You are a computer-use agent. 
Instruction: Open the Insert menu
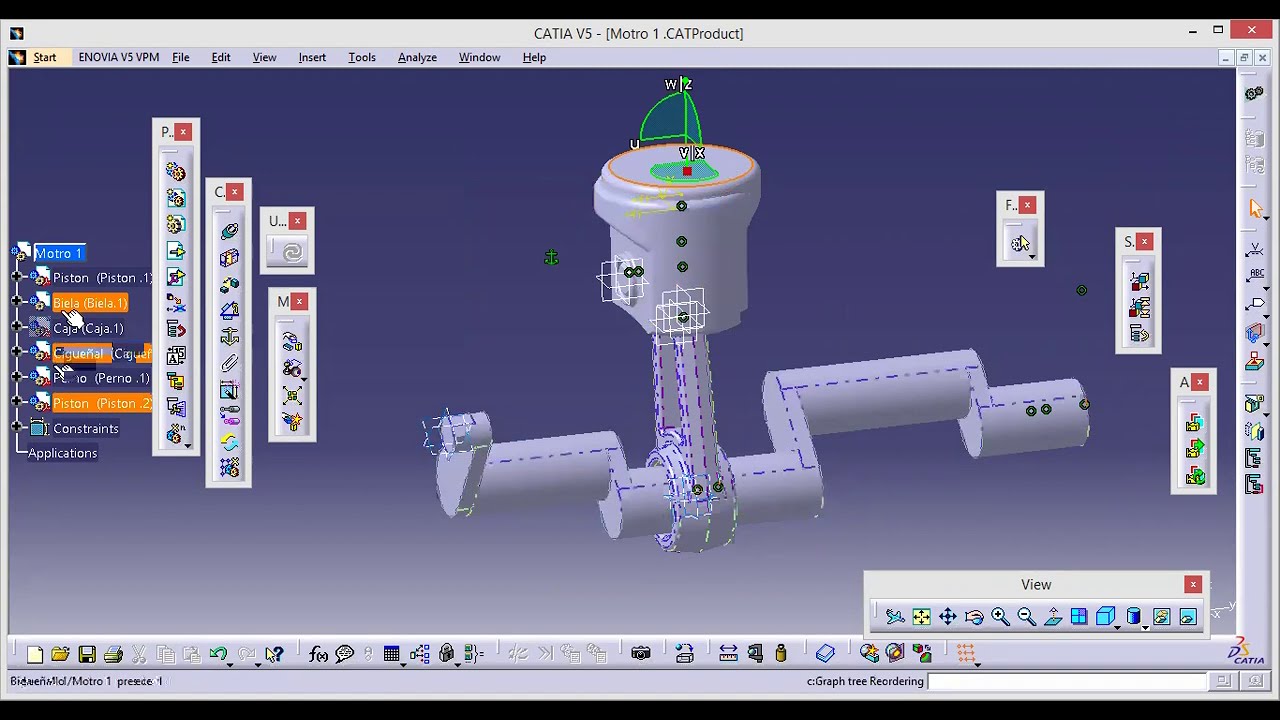[x=312, y=57]
